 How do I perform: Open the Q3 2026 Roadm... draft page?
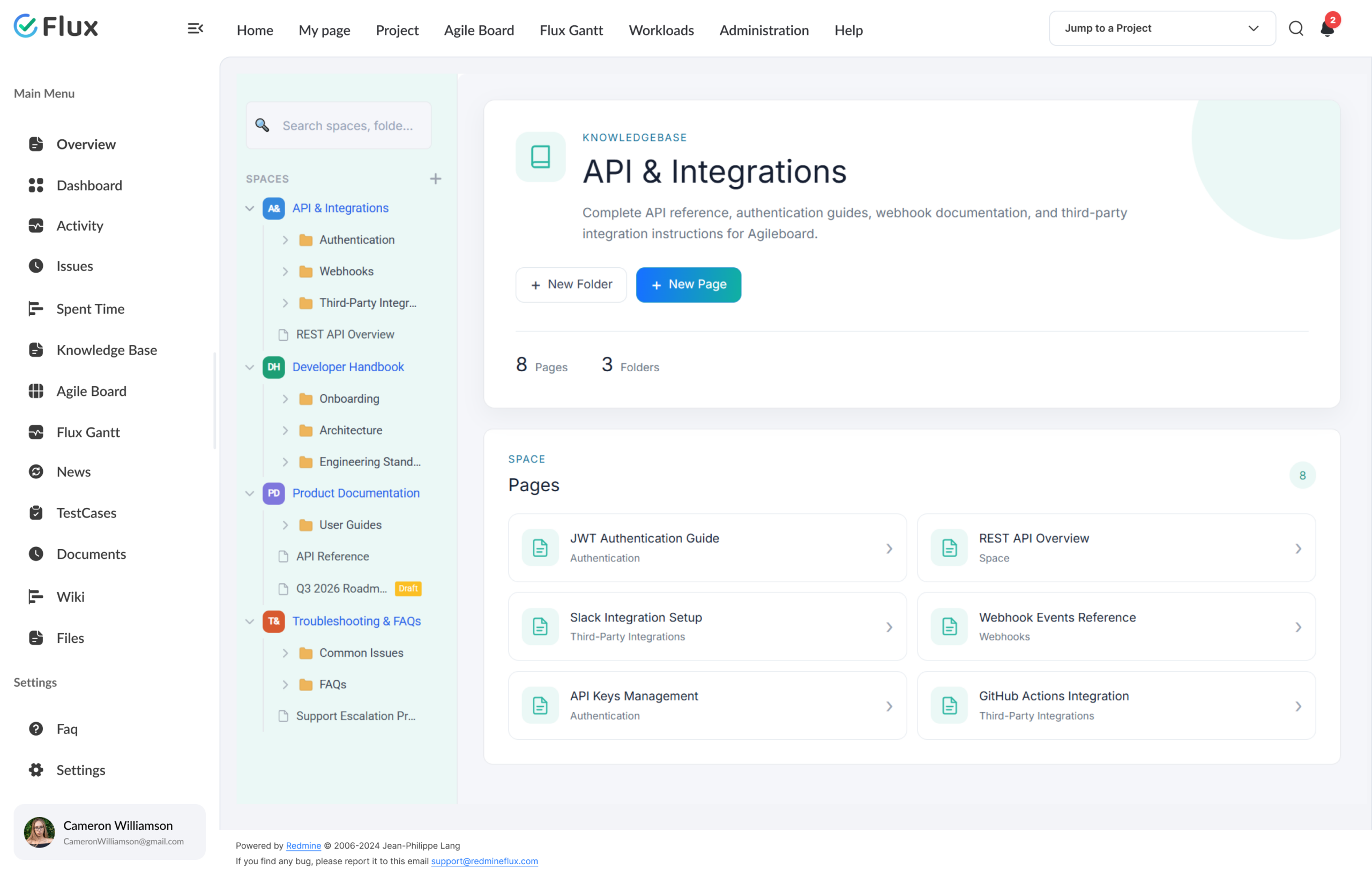click(x=349, y=589)
